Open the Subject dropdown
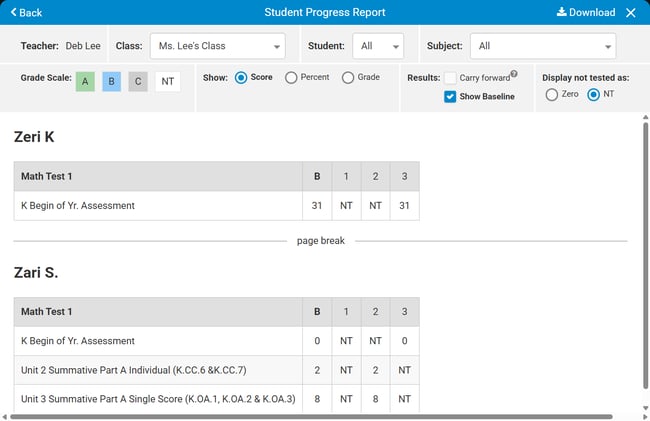The width and height of the screenshot is (650, 421). pos(544,46)
